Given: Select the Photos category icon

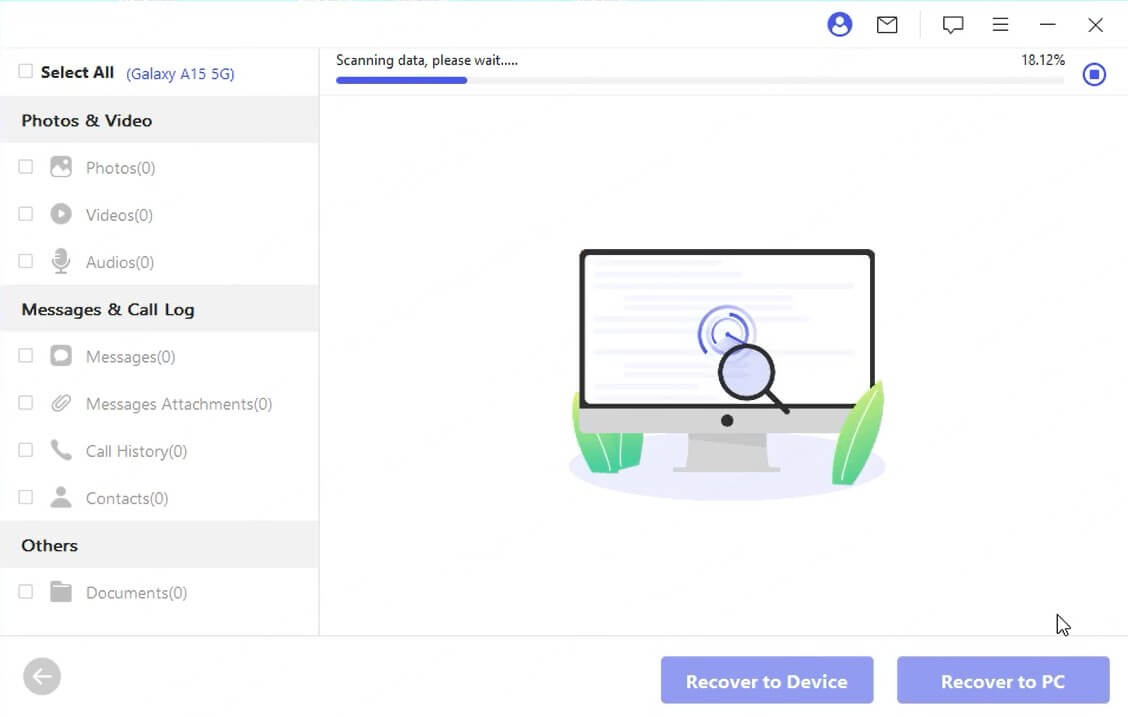Looking at the screenshot, I should [x=62, y=167].
